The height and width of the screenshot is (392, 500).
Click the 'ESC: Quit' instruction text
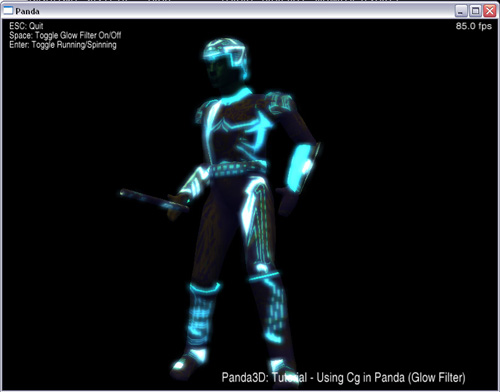pyautogui.click(x=26, y=26)
